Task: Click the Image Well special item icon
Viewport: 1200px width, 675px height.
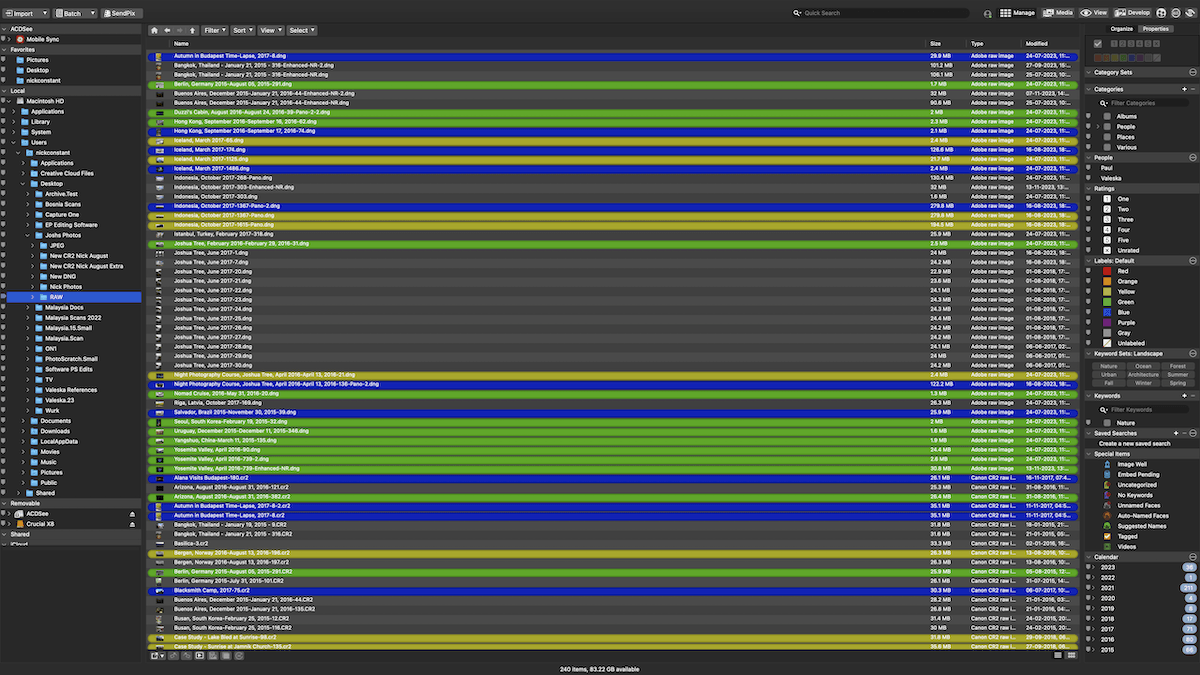Action: coord(1108,464)
